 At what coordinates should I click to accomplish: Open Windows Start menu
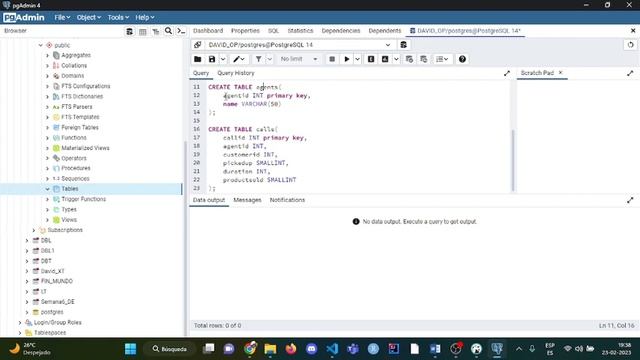[x=131, y=349]
